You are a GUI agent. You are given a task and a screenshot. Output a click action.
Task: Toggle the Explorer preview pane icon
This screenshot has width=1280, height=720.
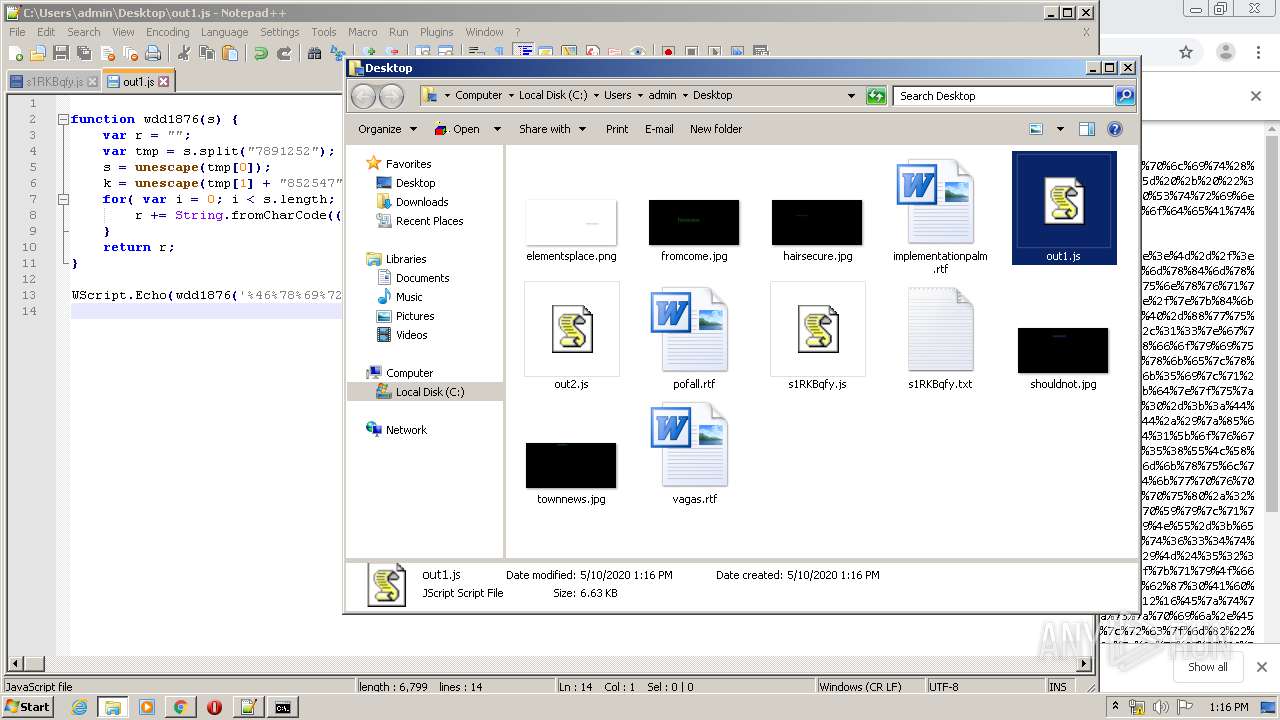click(1087, 129)
